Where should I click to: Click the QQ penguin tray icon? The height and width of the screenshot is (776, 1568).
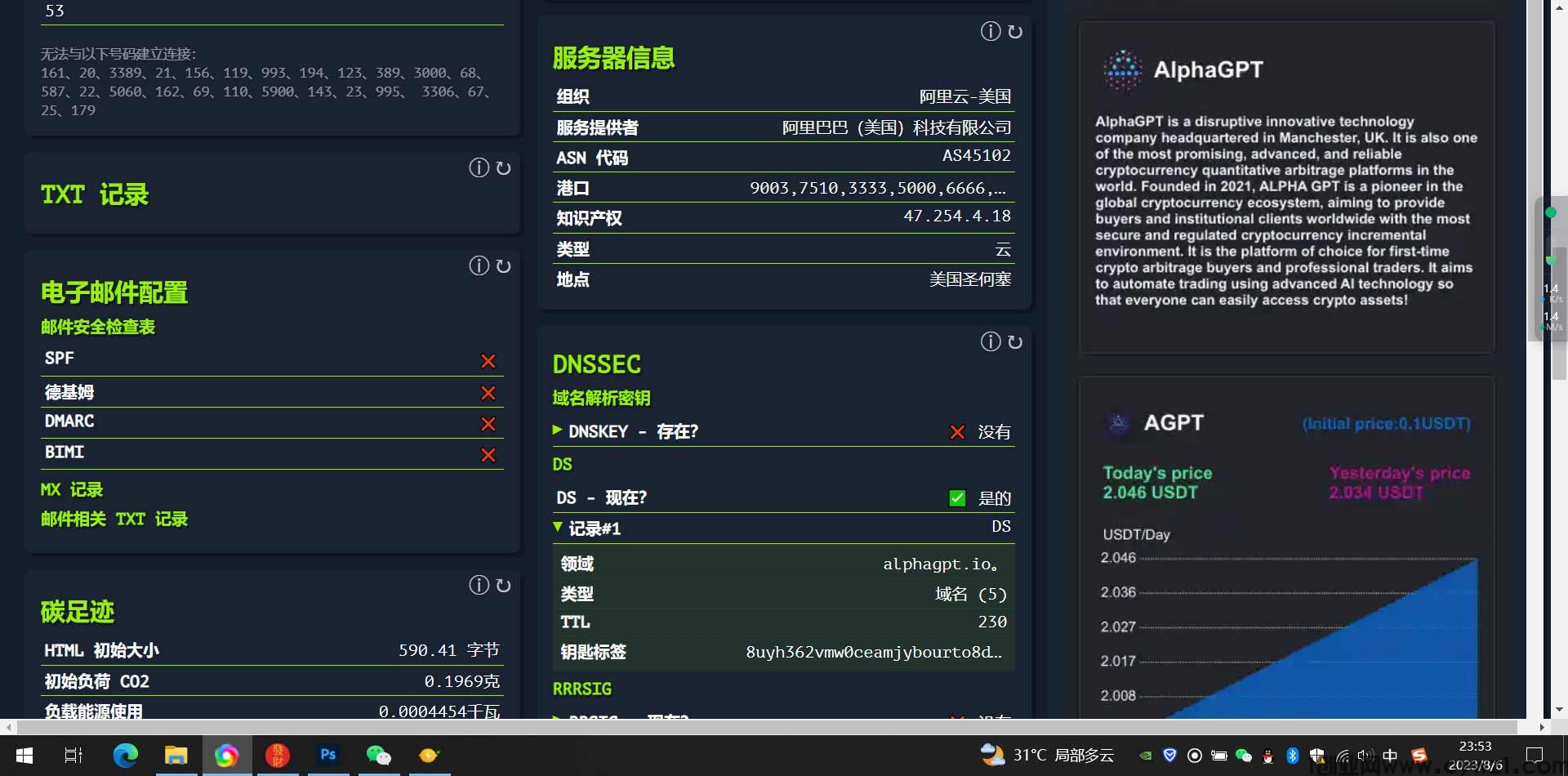point(1267,756)
